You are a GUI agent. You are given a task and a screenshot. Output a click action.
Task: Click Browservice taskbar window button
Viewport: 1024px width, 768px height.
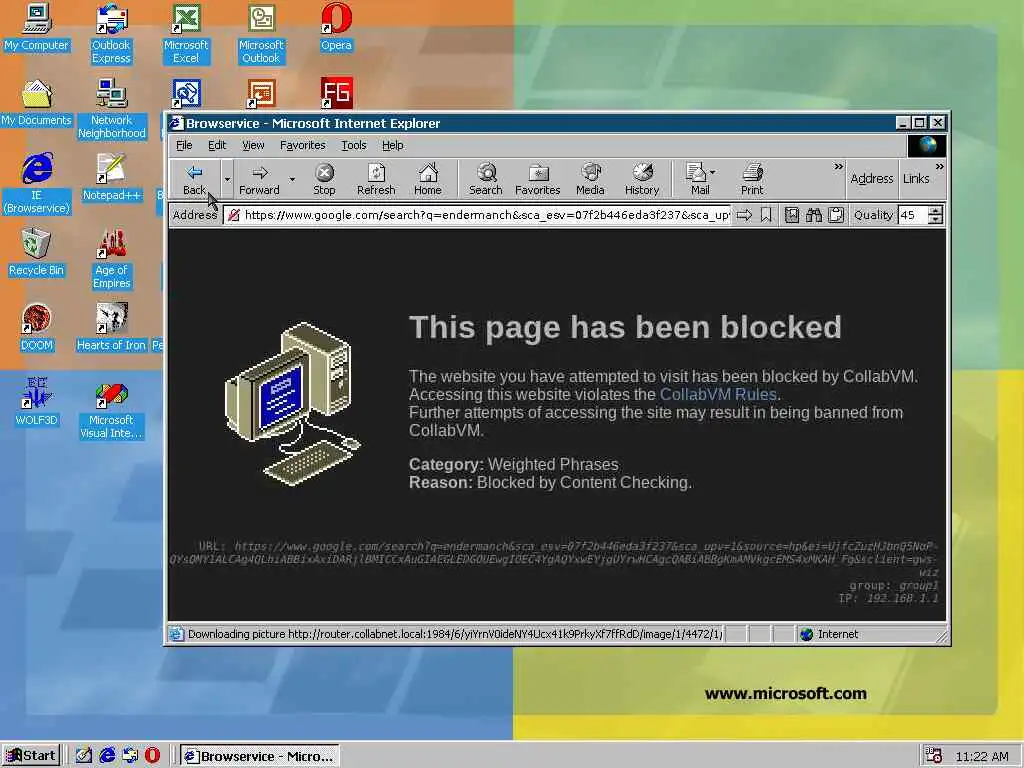pyautogui.click(x=259, y=756)
